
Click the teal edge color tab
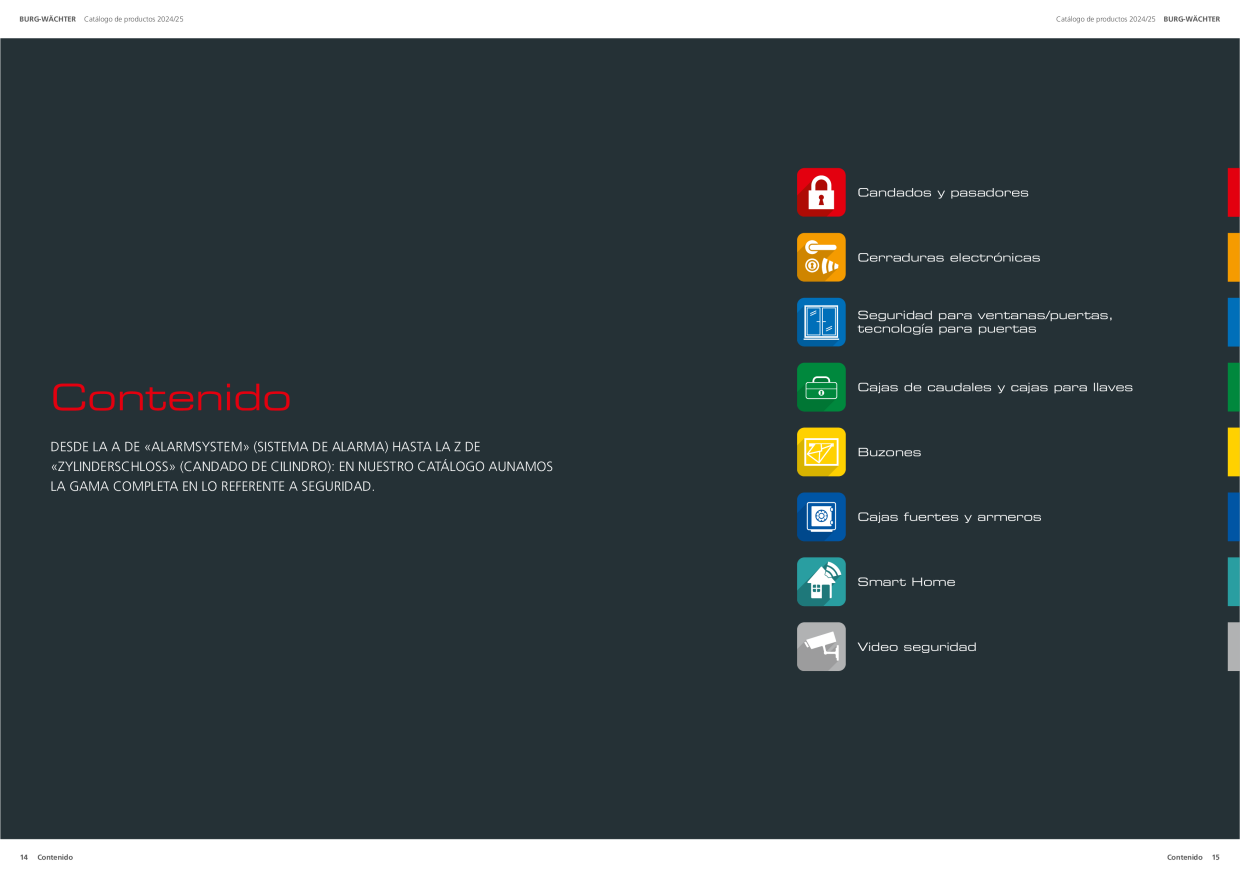pos(1234,582)
